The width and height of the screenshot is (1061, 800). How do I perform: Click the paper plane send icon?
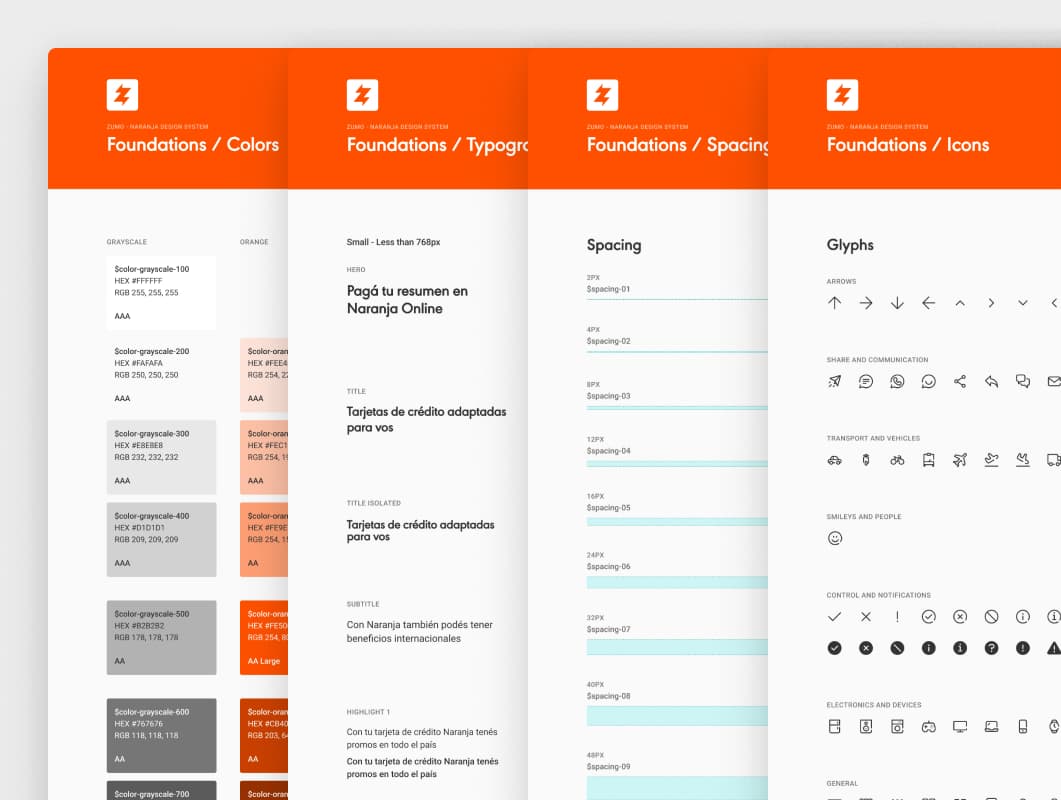(833, 381)
